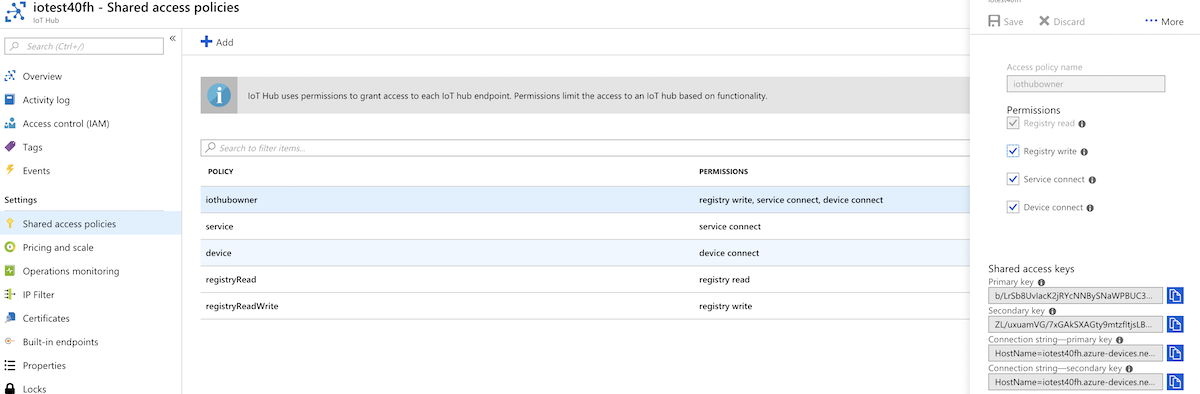Click the Certificates icon

10,318
